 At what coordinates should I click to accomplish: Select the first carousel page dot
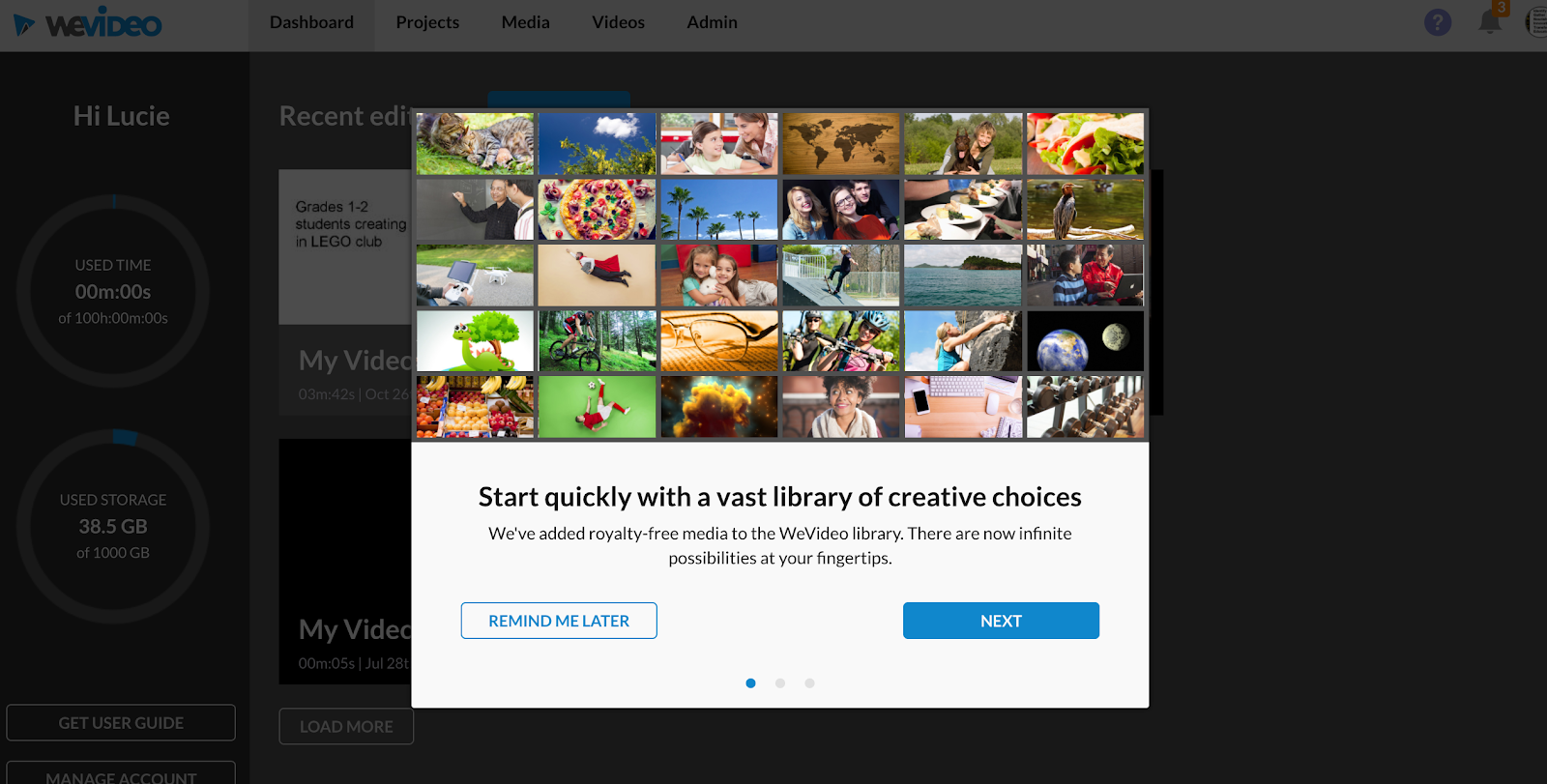point(750,683)
